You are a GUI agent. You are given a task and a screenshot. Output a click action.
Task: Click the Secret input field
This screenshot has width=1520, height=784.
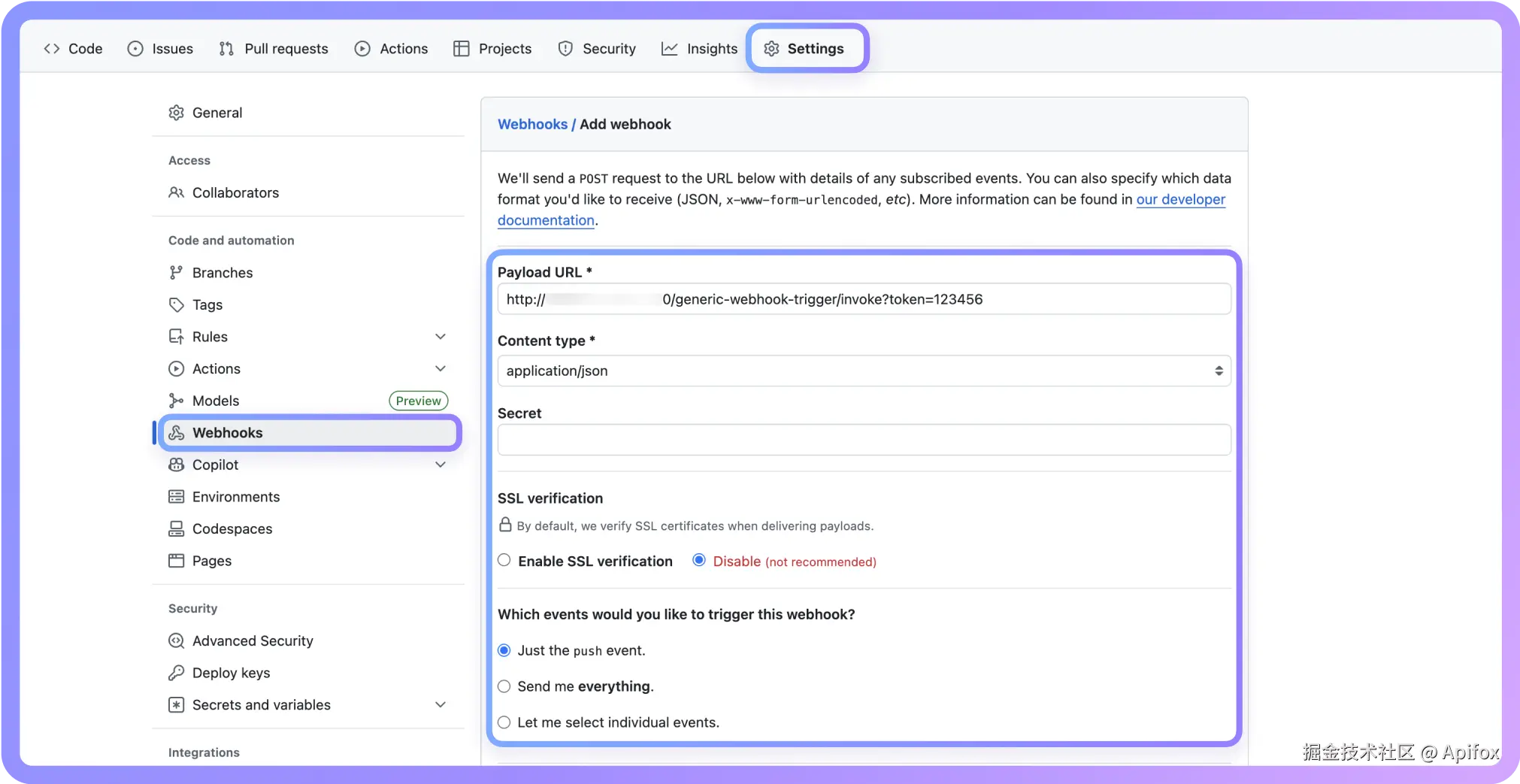coord(864,440)
